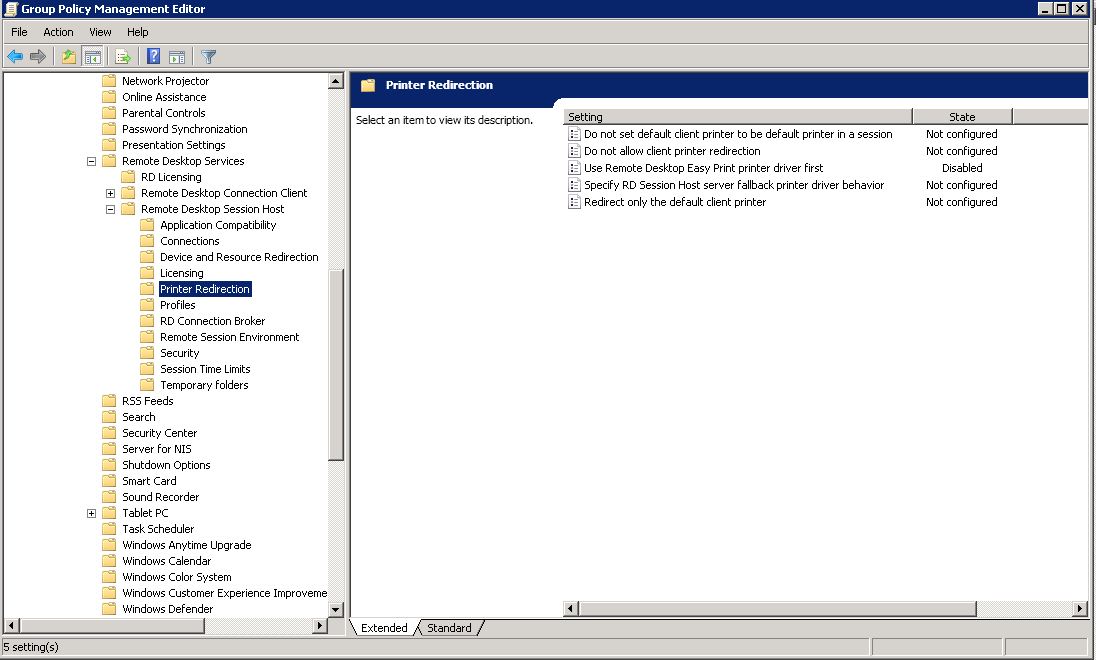Click tree pane horizontal scrollbar right arrow

(x=320, y=625)
